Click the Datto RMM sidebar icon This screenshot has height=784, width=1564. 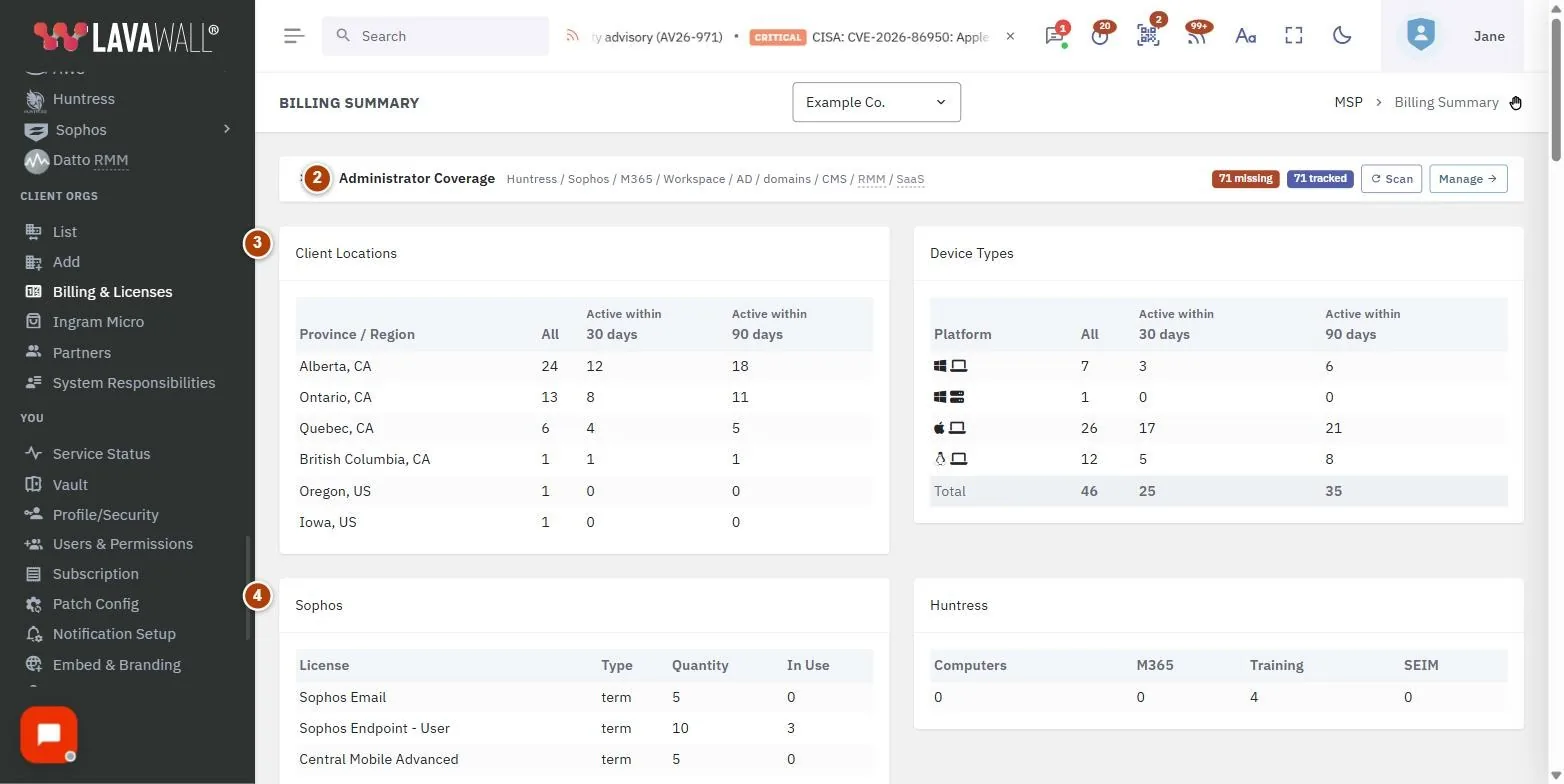[x=36, y=160]
